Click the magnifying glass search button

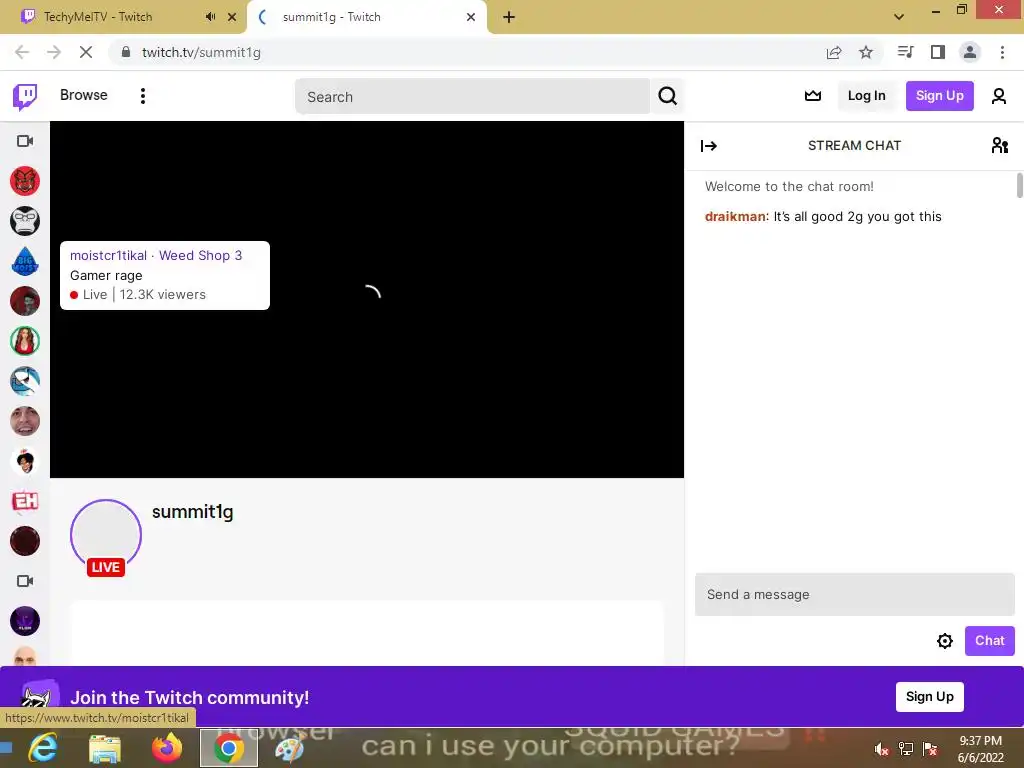pos(667,96)
